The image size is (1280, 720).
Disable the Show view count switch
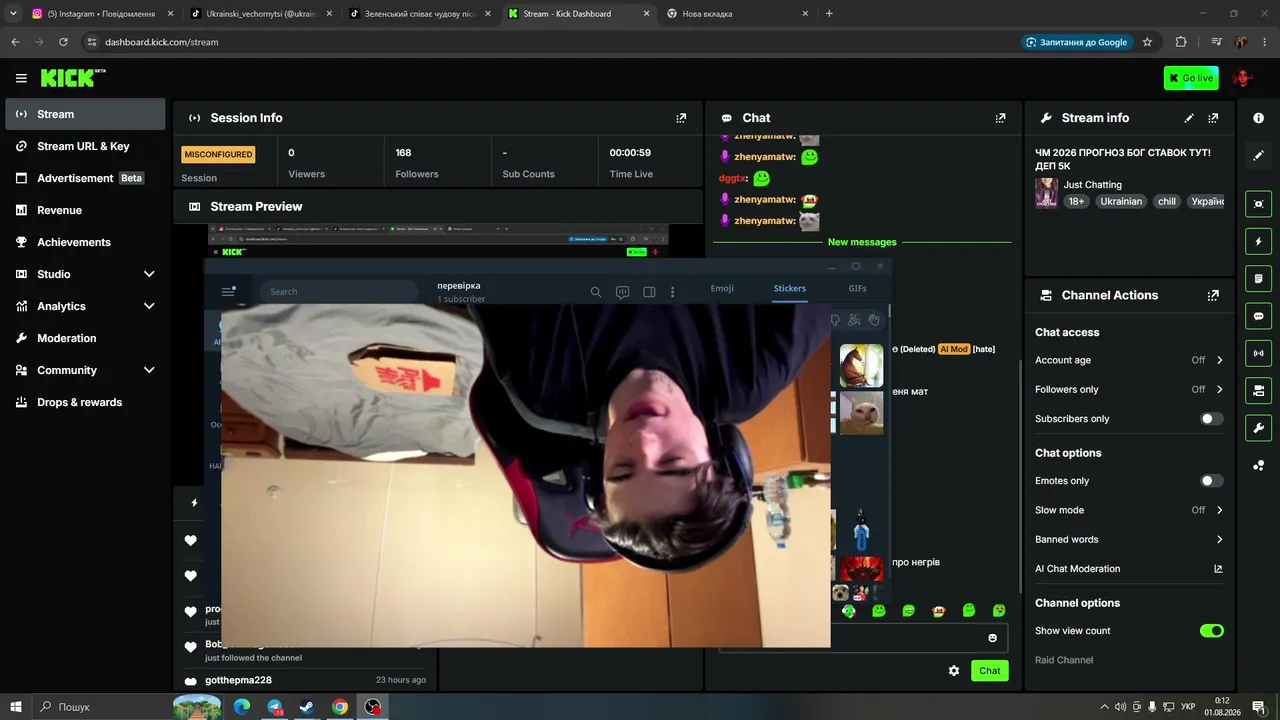(x=1211, y=631)
